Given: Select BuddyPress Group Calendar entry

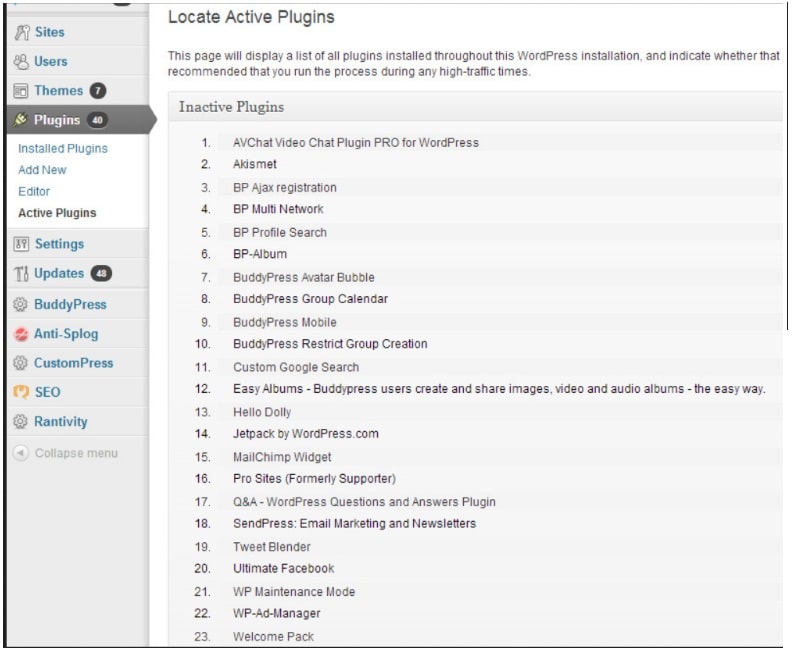Looking at the screenshot, I should click(311, 299).
